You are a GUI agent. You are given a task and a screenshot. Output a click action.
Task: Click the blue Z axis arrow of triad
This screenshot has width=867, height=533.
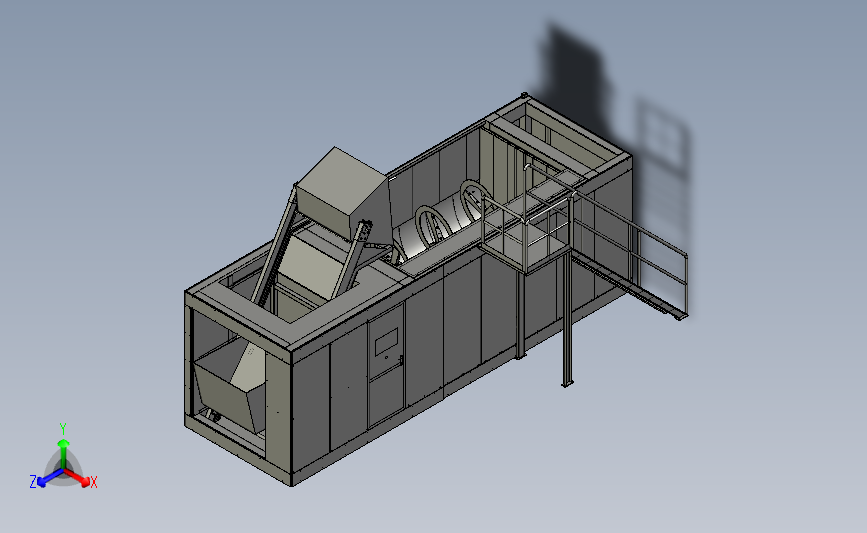pos(50,478)
